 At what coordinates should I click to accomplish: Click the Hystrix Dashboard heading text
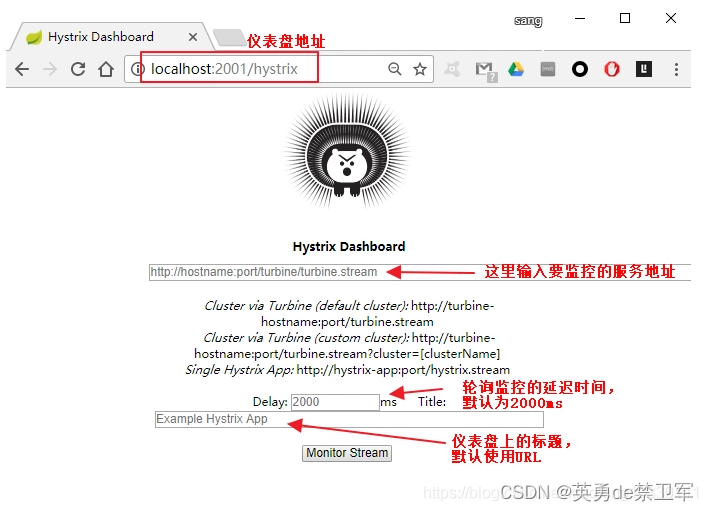[x=349, y=246]
